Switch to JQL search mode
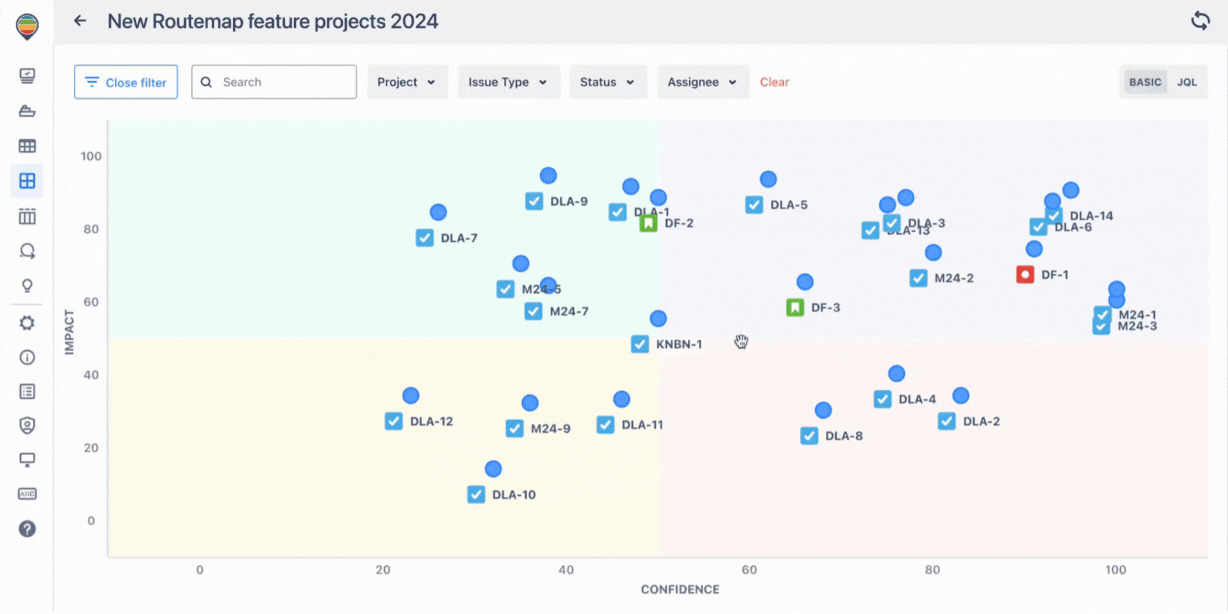1228x614 pixels. coord(1186,82)
